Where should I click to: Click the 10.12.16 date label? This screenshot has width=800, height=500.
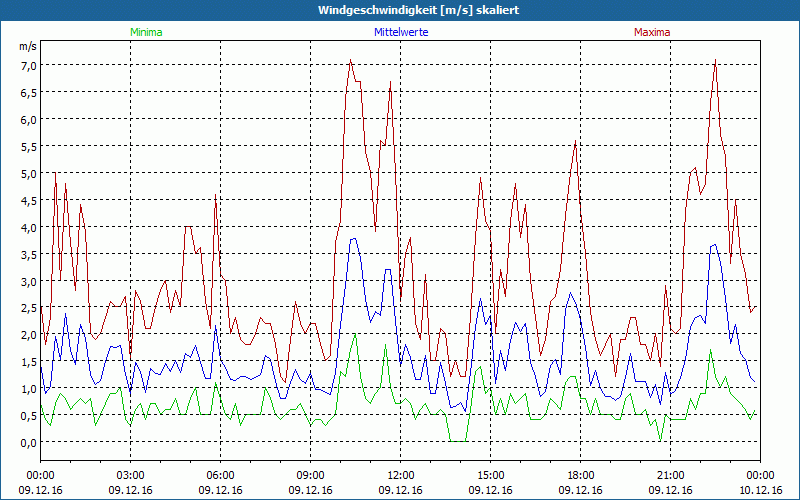(759, 490)
